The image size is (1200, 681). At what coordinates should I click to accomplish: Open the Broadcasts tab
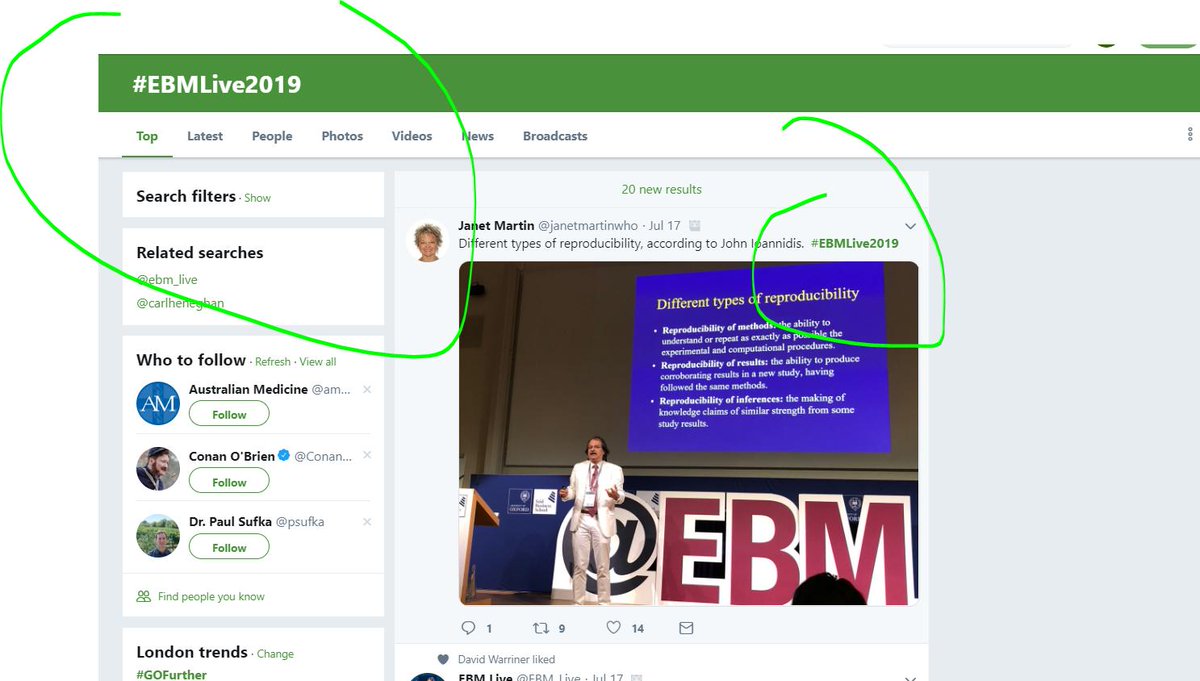[x=555, y=136]
